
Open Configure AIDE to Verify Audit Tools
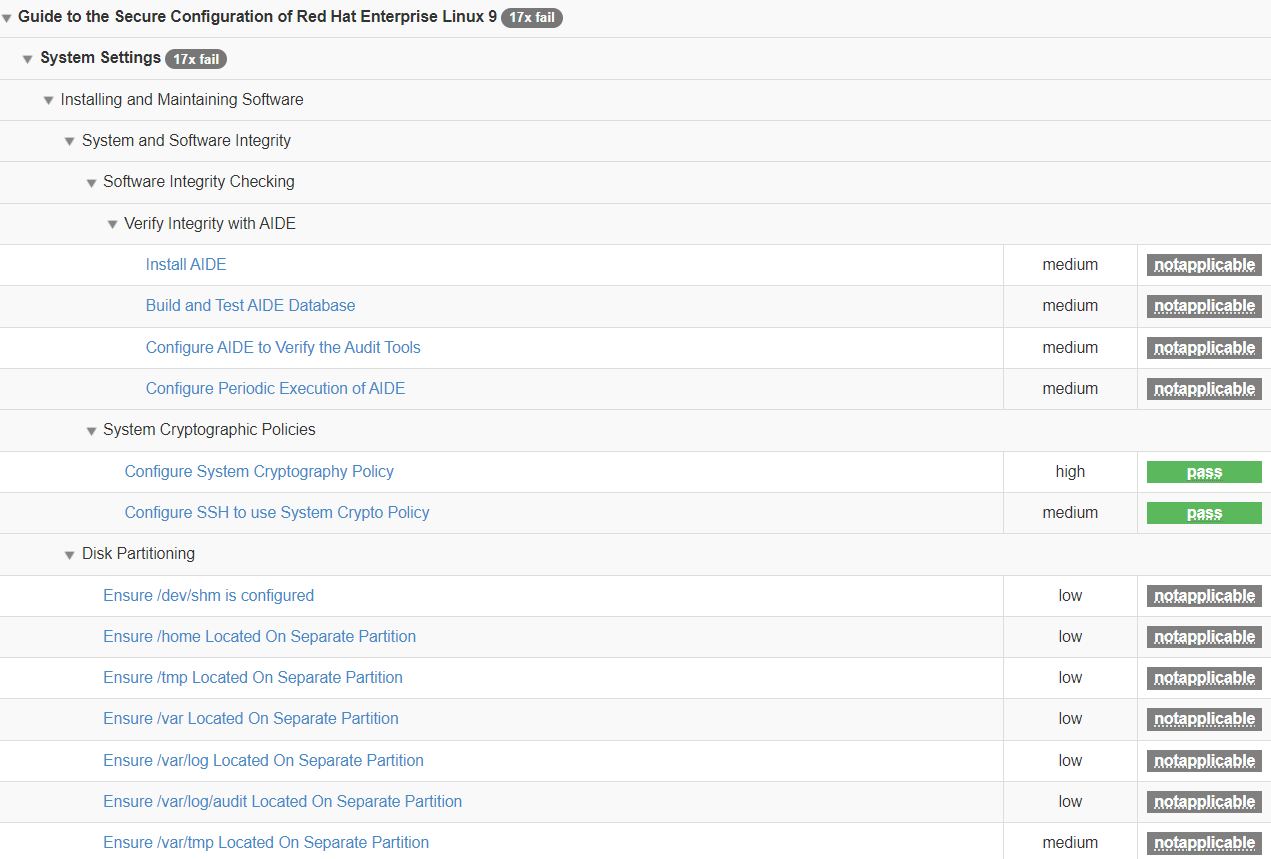tap(283, 348)
